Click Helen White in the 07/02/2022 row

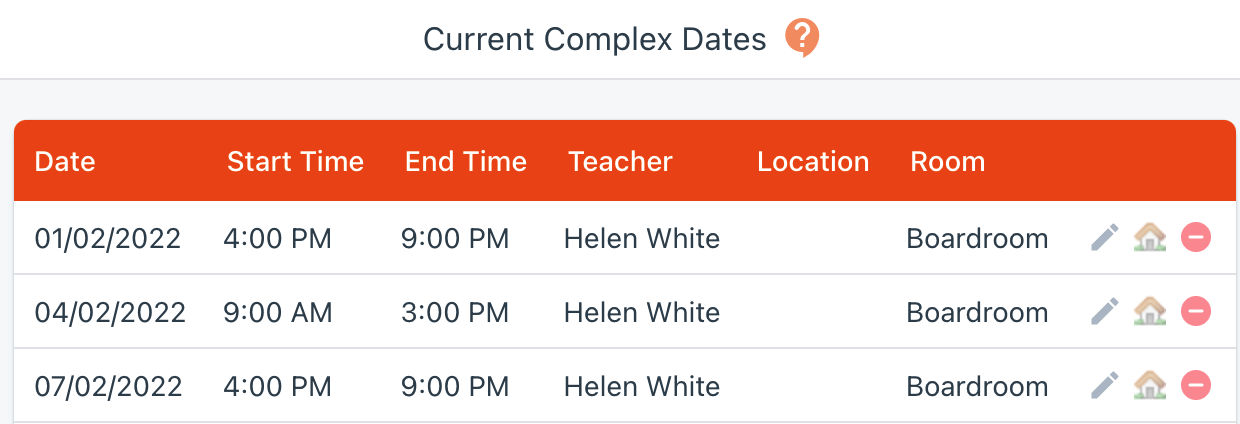[x=642, y=386]
